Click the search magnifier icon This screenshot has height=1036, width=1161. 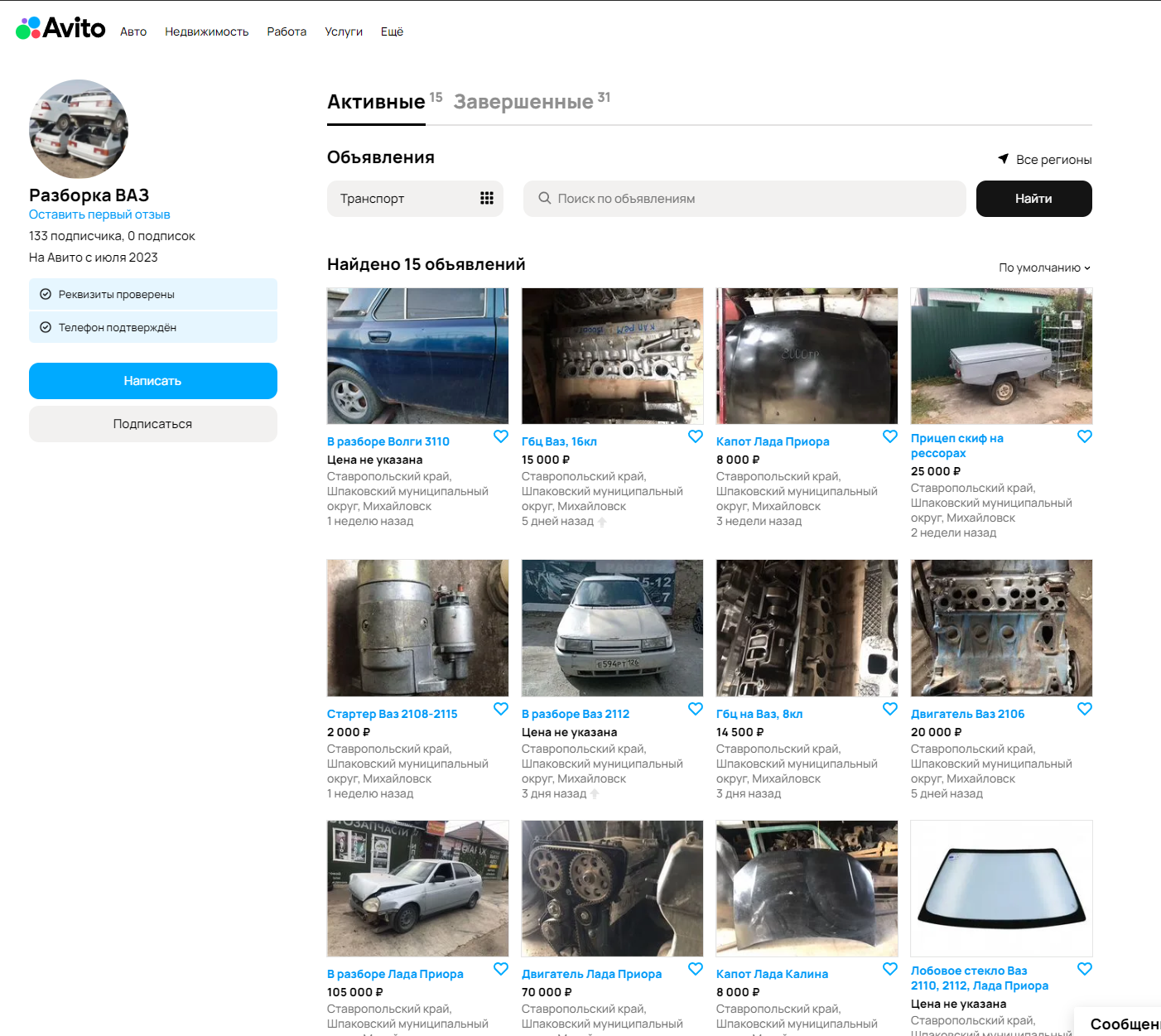545,199
